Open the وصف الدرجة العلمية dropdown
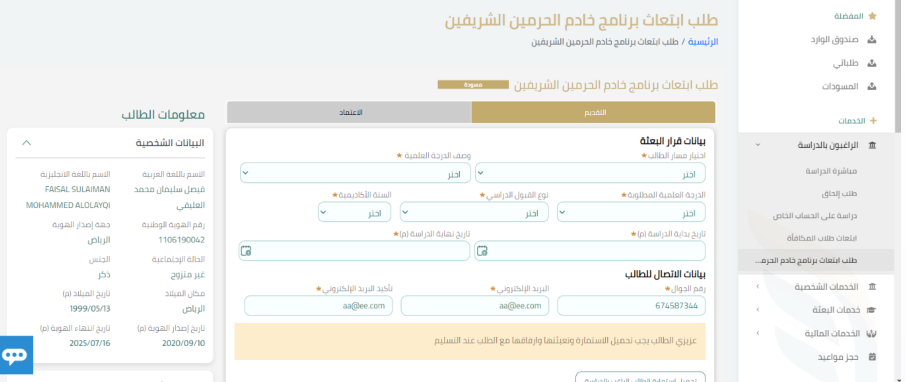Screen dimensions: 906x382 (355, 172)
